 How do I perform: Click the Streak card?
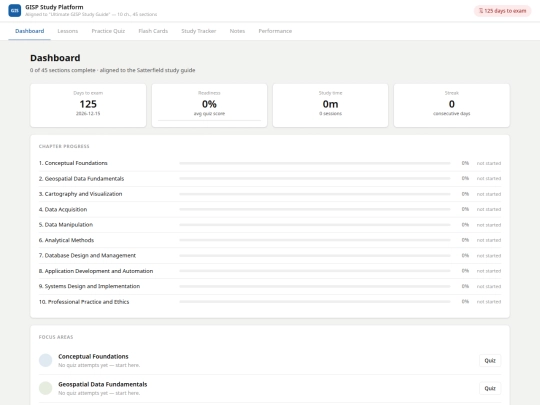click(x=451, y=105)
